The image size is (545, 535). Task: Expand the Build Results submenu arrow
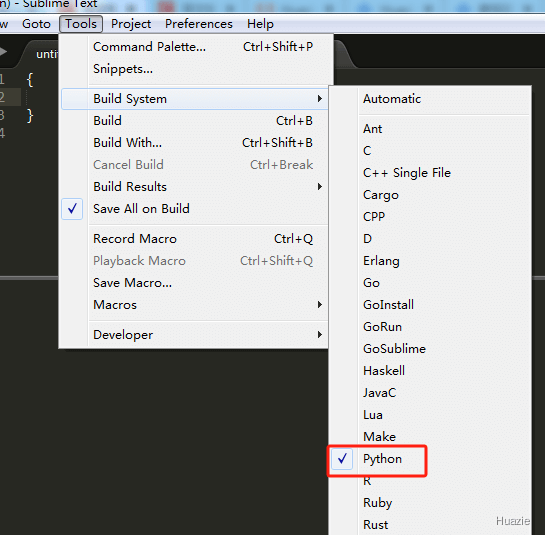click(320, 187)
